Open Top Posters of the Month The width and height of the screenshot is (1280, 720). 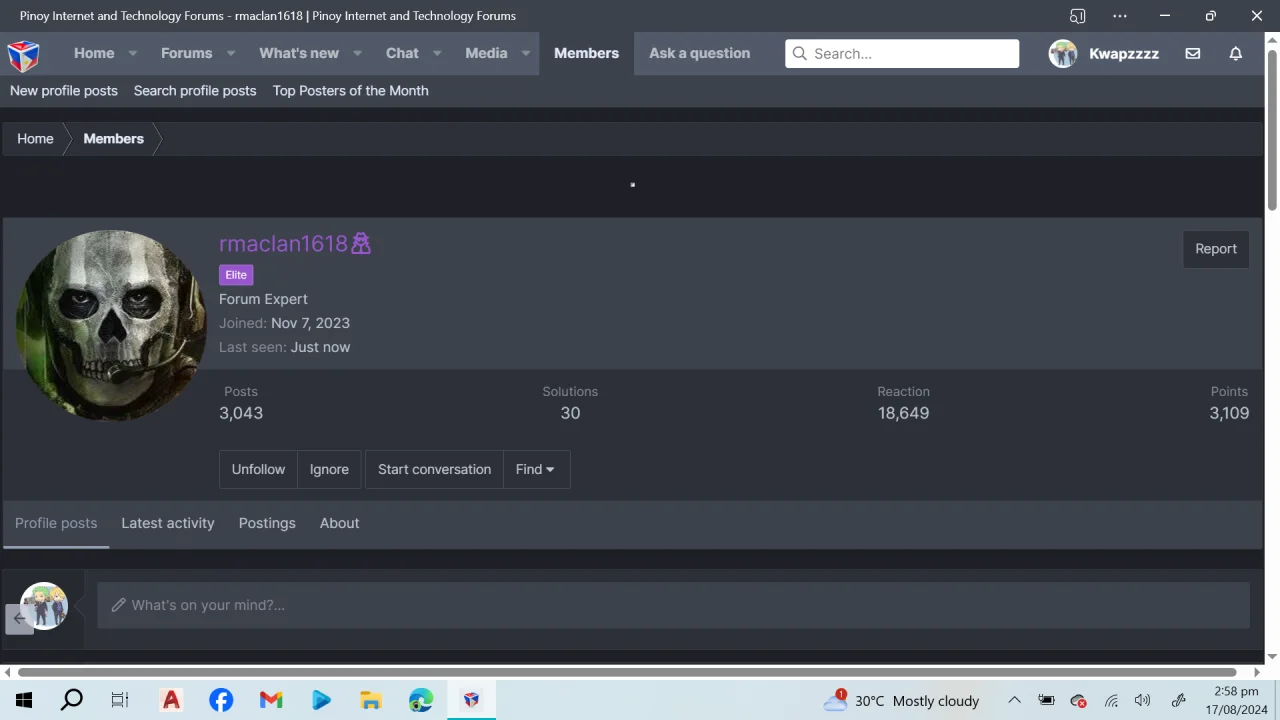[351, 91]
